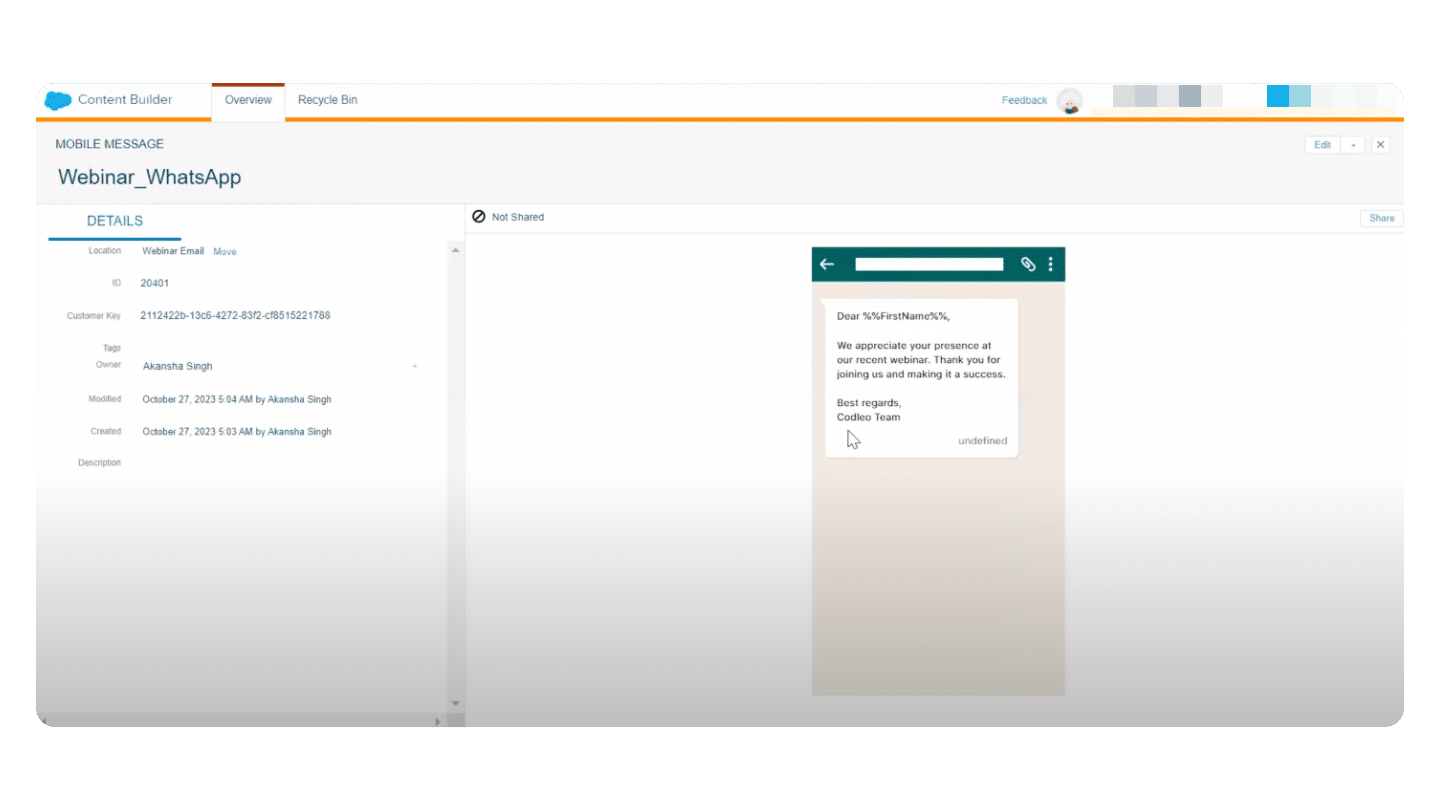Viewport: 1440px width, 810px height.
Task: Click the Not Shared status icon
Action: [x=479, y=217]
